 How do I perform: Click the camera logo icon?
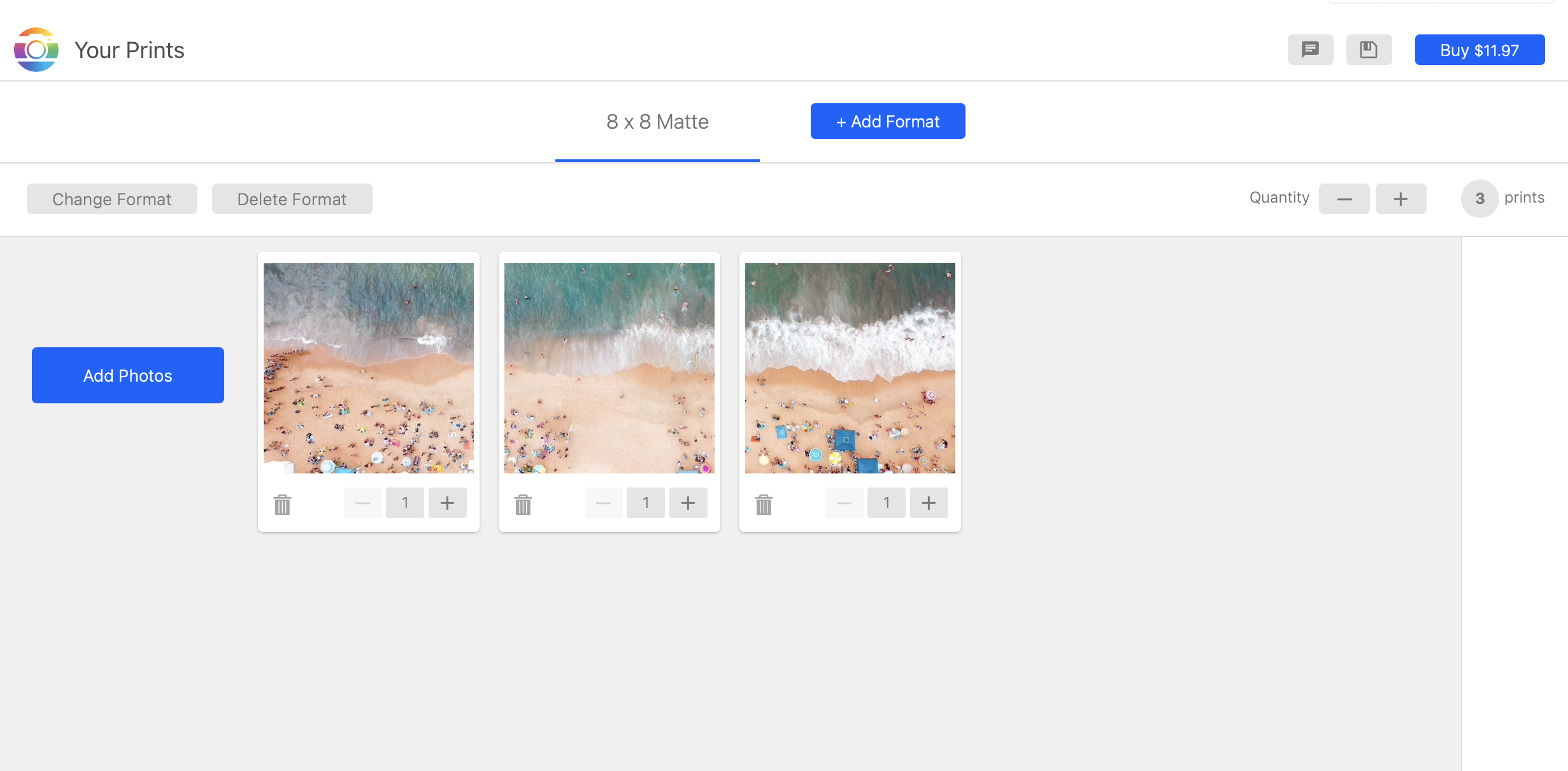pyautogui.click(x=36, y=50)
